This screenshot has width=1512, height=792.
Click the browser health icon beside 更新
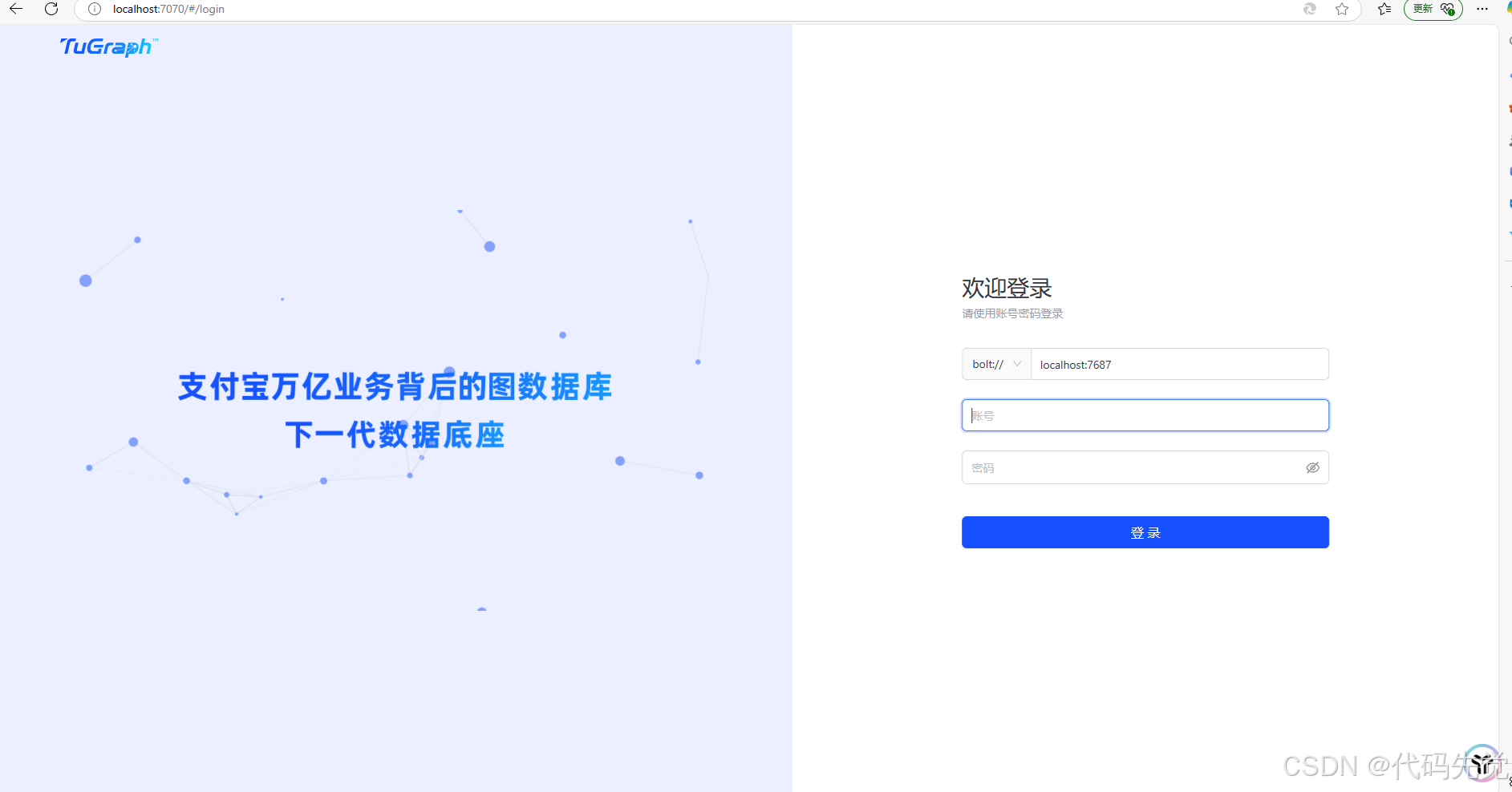point(1448,9)
